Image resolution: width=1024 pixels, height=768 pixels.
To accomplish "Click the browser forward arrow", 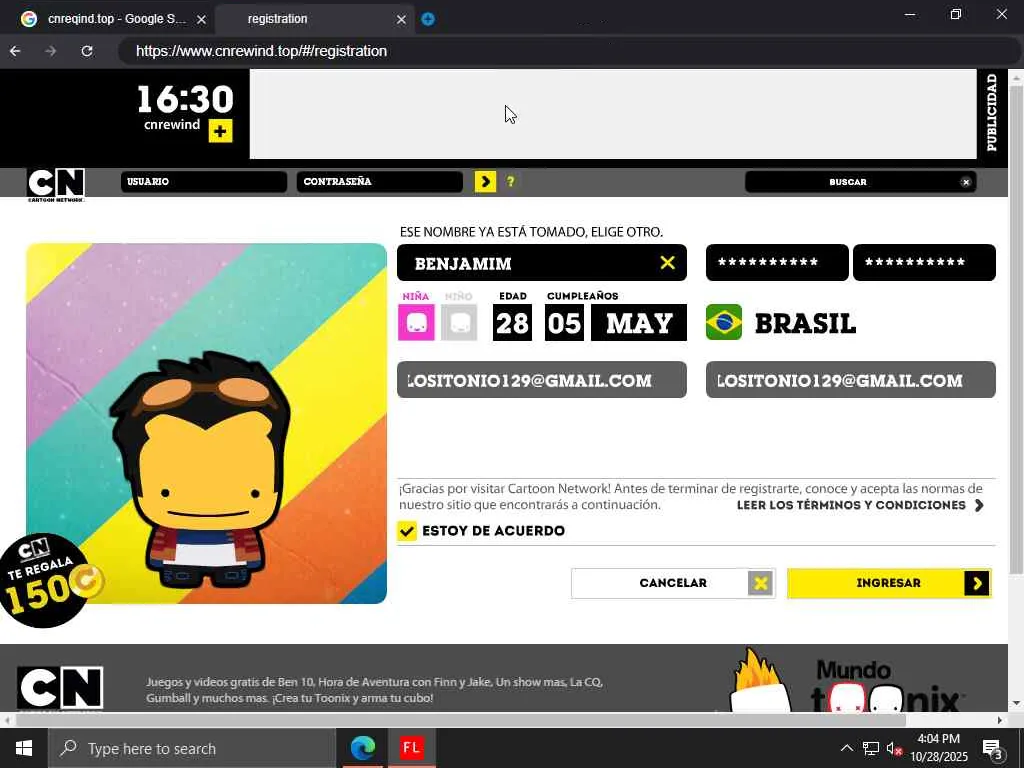I will coord(50,51).
